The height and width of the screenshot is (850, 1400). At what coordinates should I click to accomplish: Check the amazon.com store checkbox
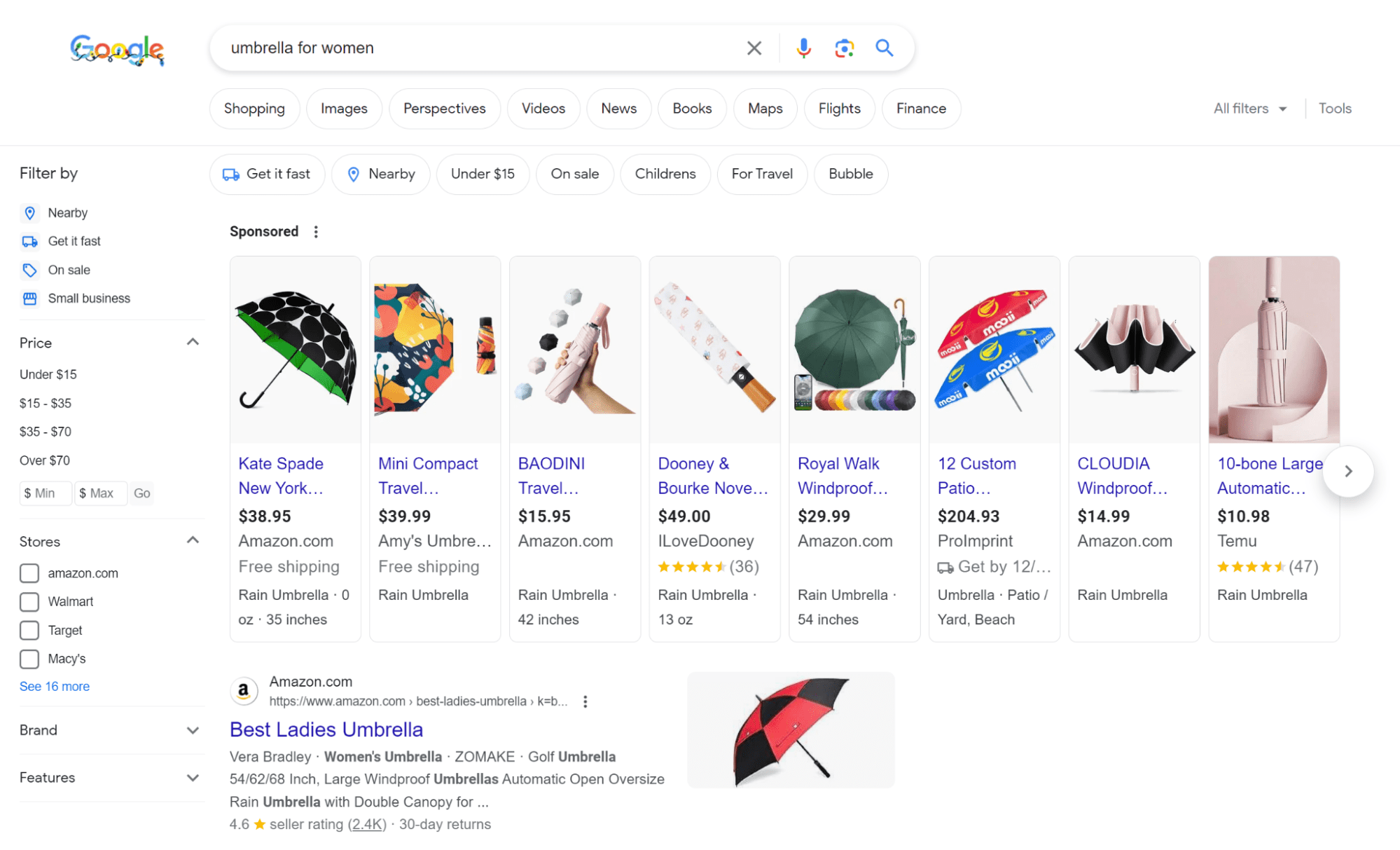coord(29,573)
